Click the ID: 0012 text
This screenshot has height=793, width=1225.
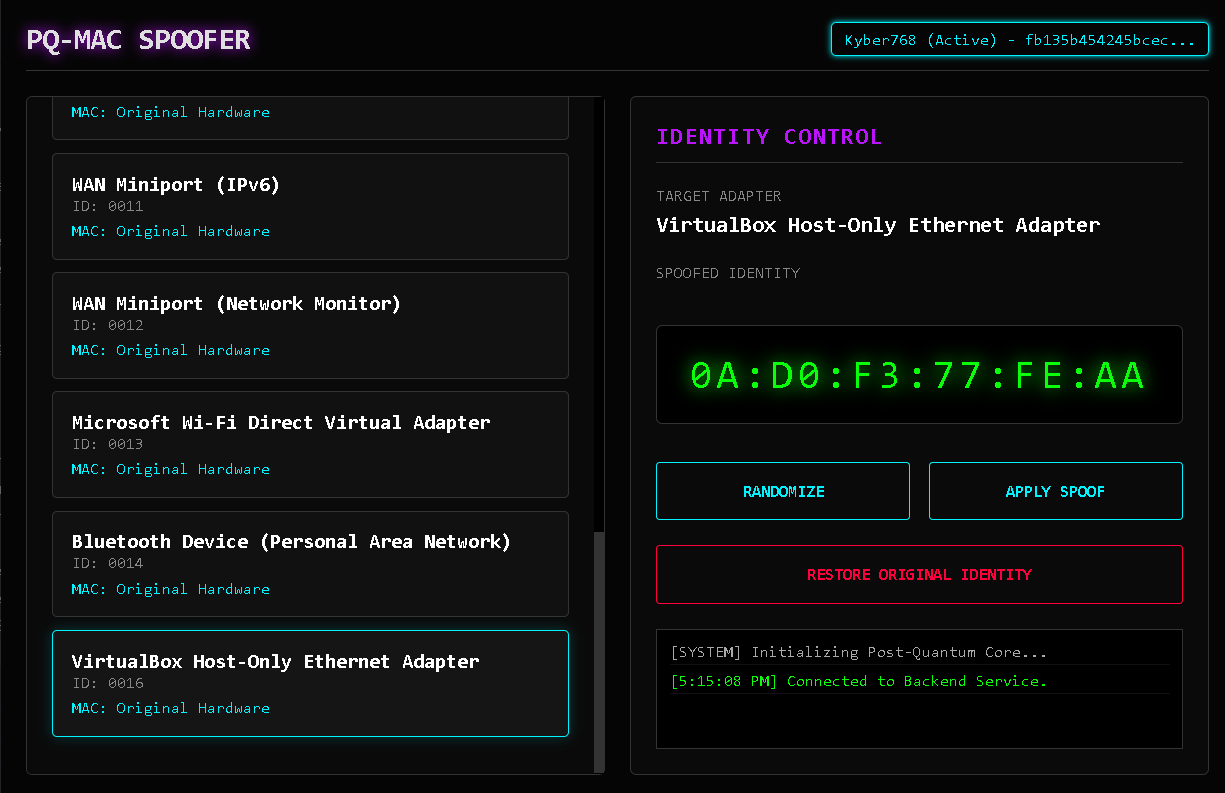(107, 325)
